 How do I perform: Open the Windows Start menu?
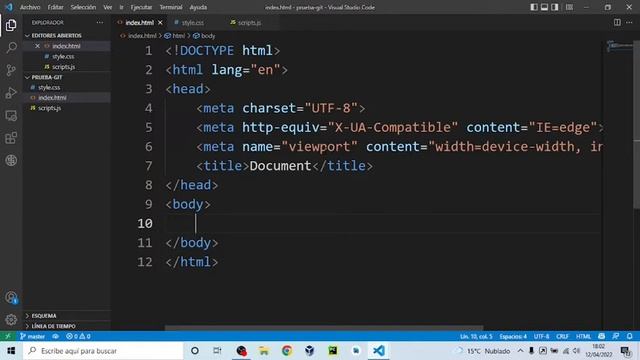click(11, 351)
